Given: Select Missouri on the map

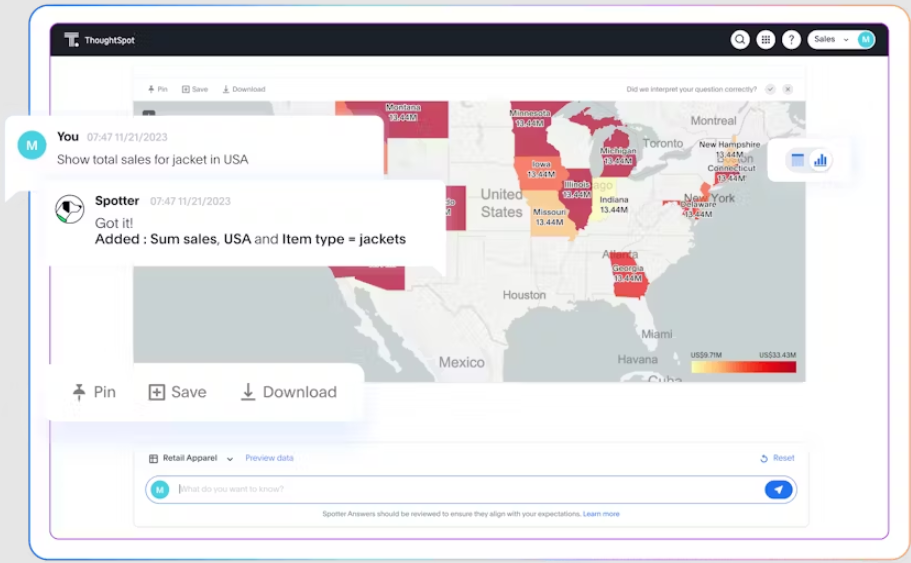Looking at the screenshot, I should tap(548, 217).
